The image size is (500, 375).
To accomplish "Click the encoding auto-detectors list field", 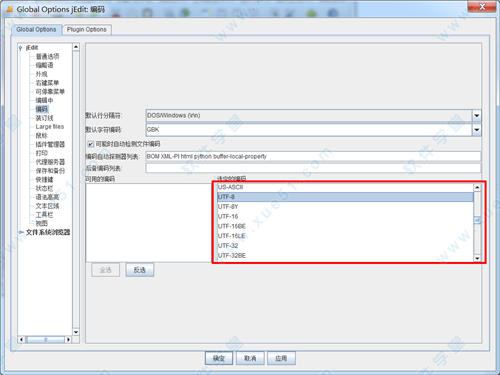I will pos(313,156).
